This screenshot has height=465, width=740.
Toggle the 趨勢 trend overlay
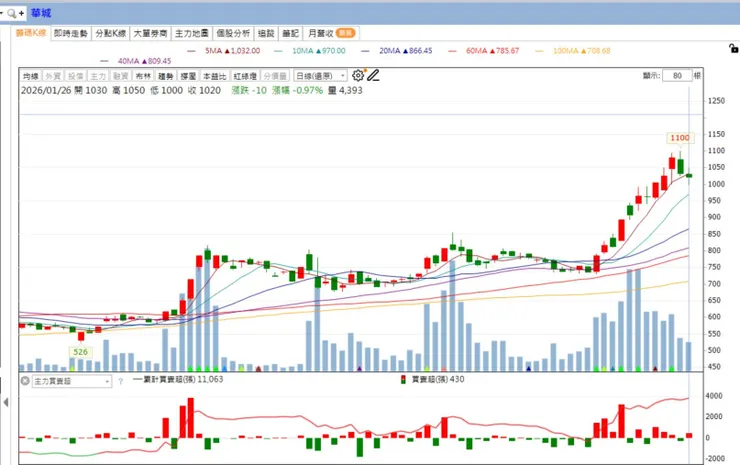click(166, 76)
